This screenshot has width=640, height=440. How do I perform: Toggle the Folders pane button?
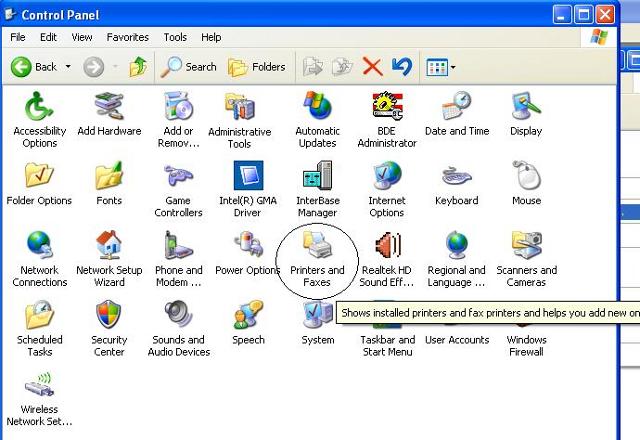[x=256, y=67]
